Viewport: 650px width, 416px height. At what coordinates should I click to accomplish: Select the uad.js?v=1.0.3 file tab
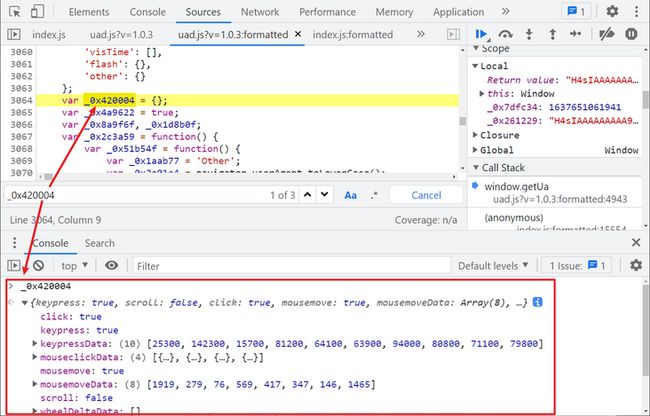(121, 34)
